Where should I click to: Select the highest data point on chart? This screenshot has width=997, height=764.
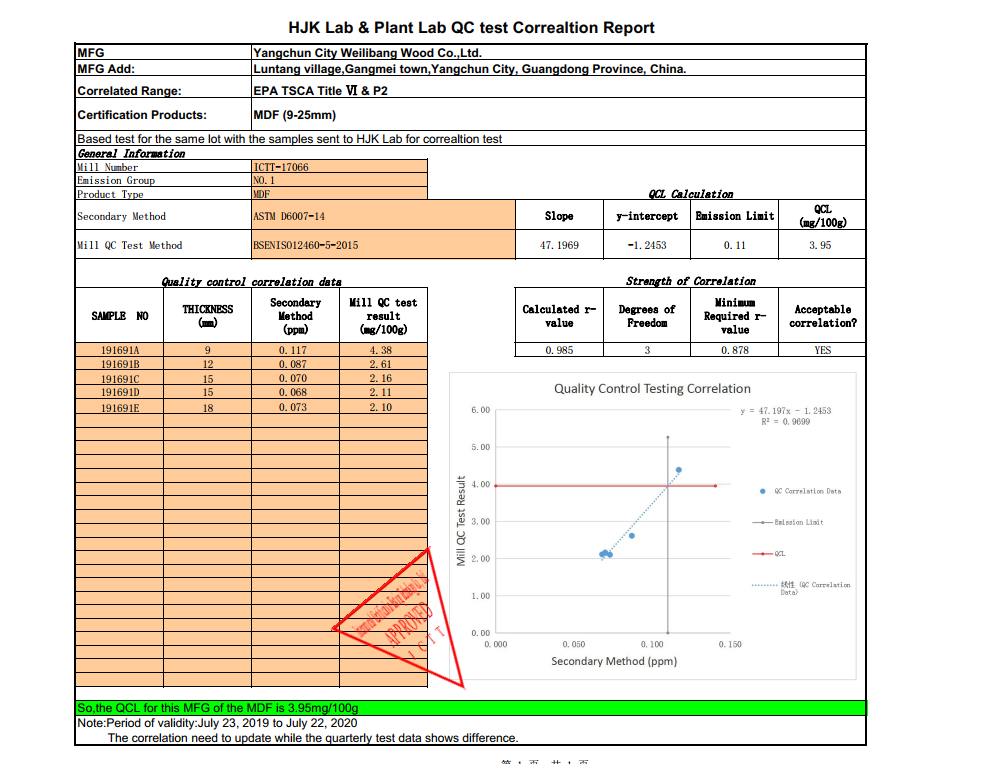coord(679,470)
